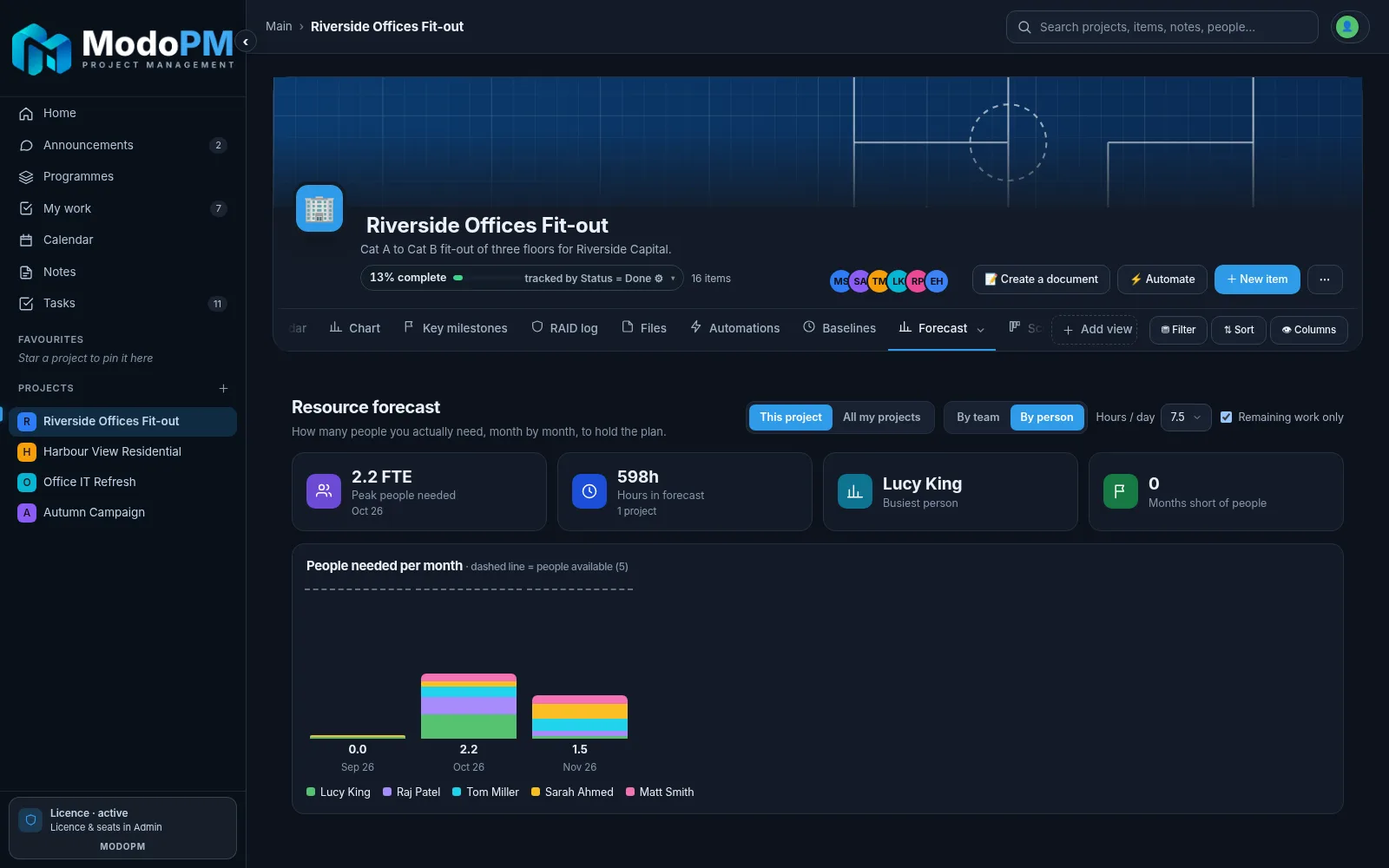Screen dimensions: 1389x868
Task: Open the Columns chooser
Action: coord(1308,330)
